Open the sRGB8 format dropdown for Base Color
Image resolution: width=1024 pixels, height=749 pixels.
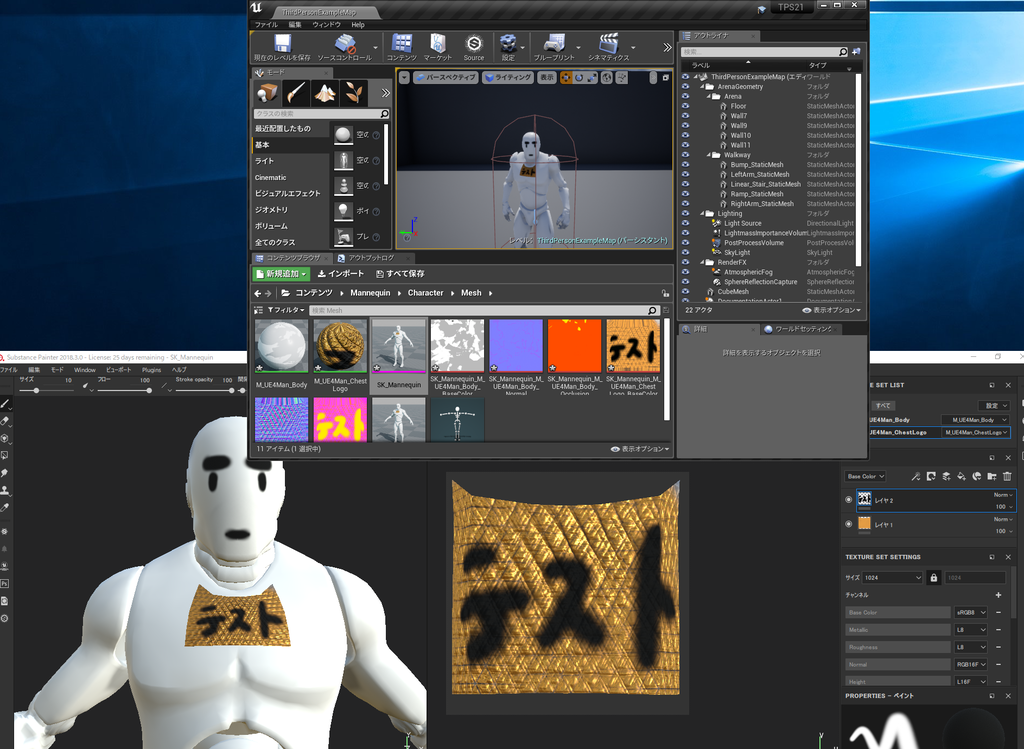pyautogui.click(x=970, y=613)
